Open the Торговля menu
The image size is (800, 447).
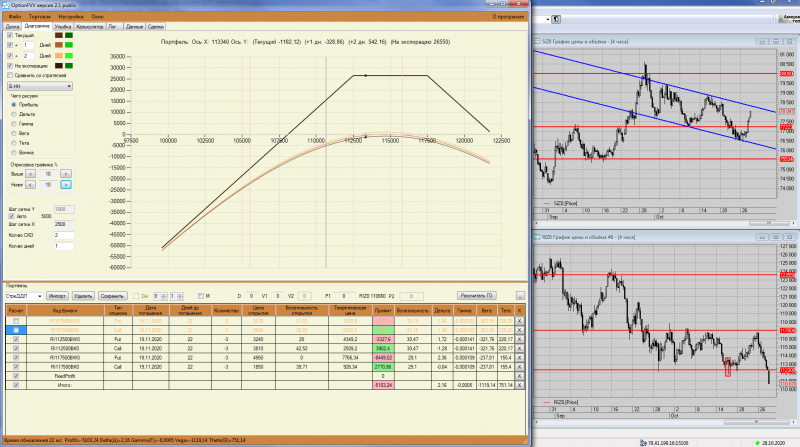(x=39, y=17)
